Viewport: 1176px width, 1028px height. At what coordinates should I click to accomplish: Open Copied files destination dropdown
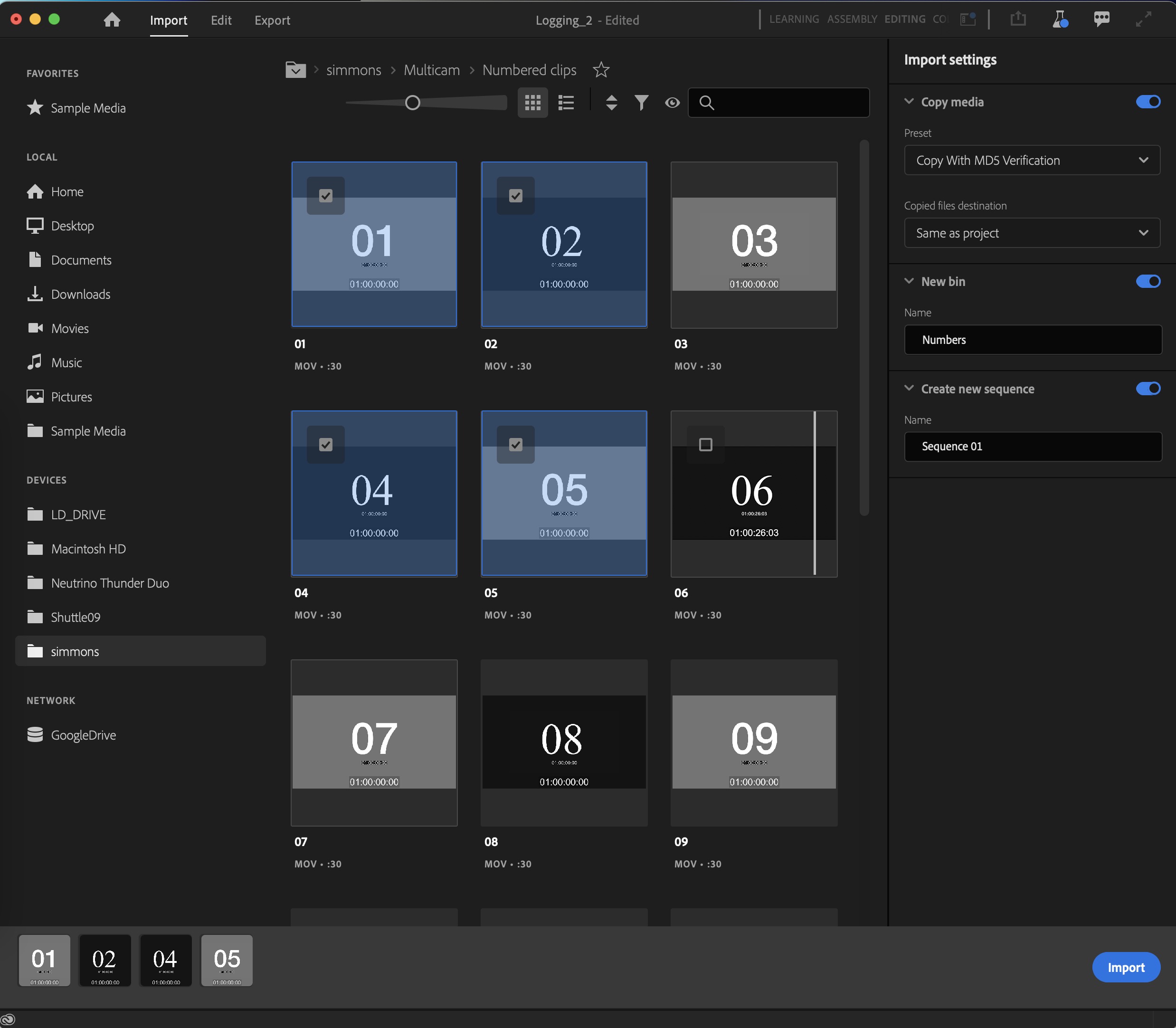pos(1031,232)
